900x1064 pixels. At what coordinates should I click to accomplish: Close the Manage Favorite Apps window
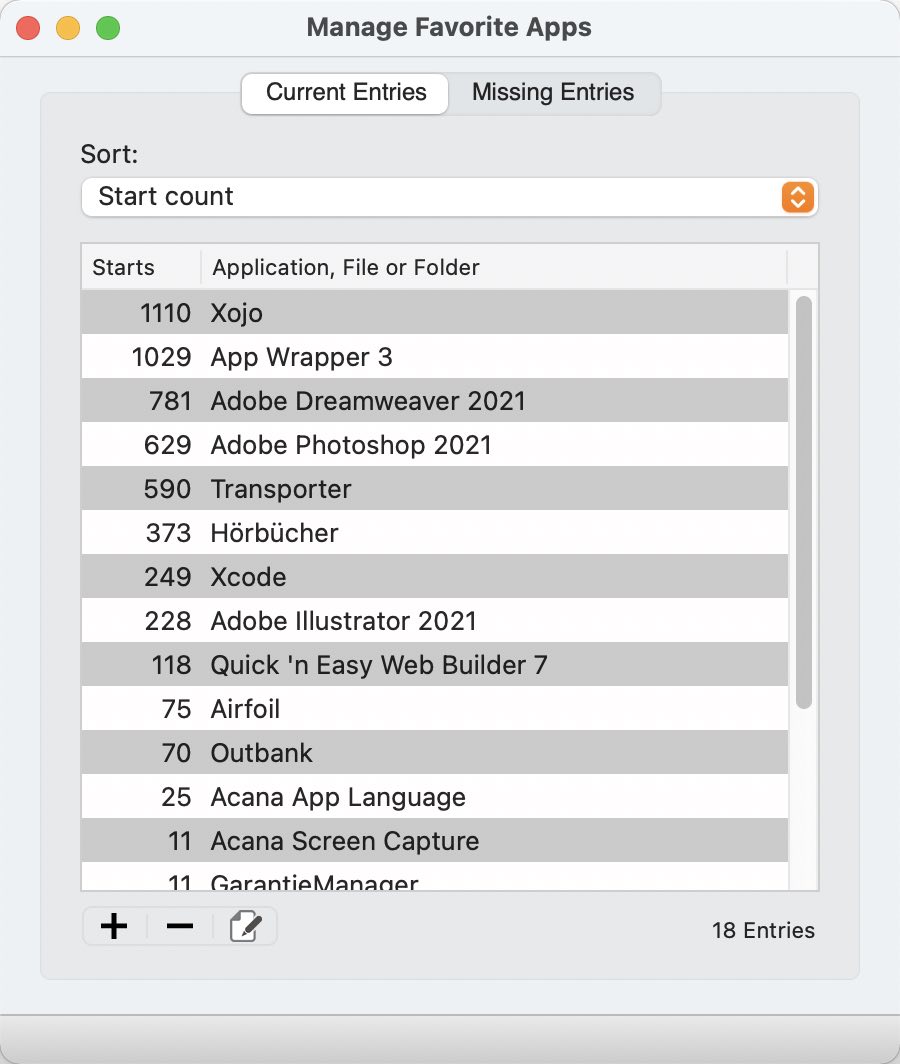28,28
